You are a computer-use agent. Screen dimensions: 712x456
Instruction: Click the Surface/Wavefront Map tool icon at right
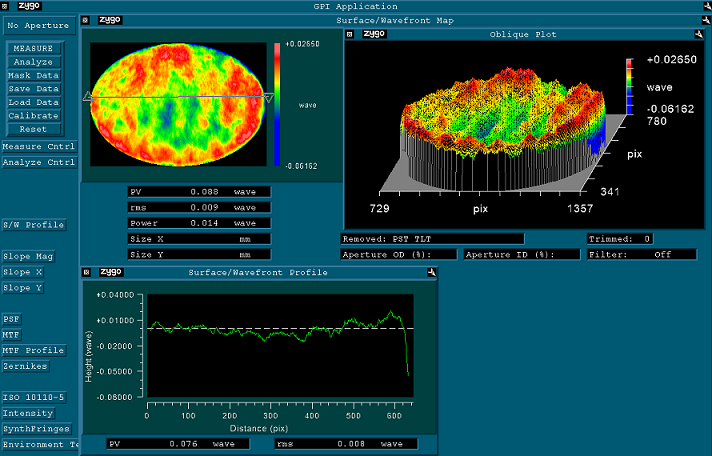pos(706,20)
